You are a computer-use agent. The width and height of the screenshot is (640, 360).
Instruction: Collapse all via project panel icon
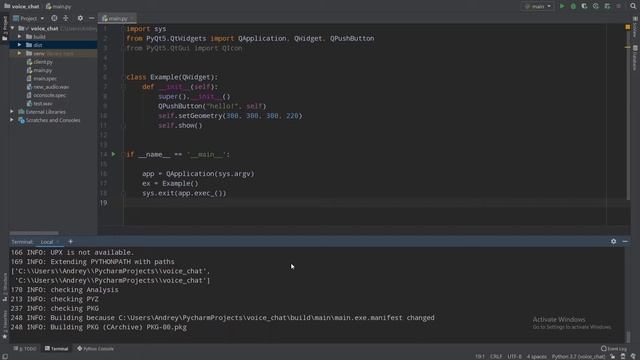(x=66, y=18)
